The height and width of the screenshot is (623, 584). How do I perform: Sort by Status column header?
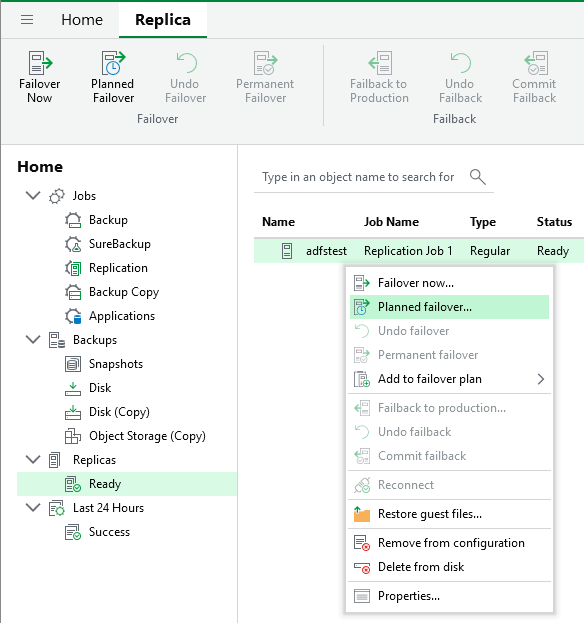pyautogui.click(x=554, y=222)
